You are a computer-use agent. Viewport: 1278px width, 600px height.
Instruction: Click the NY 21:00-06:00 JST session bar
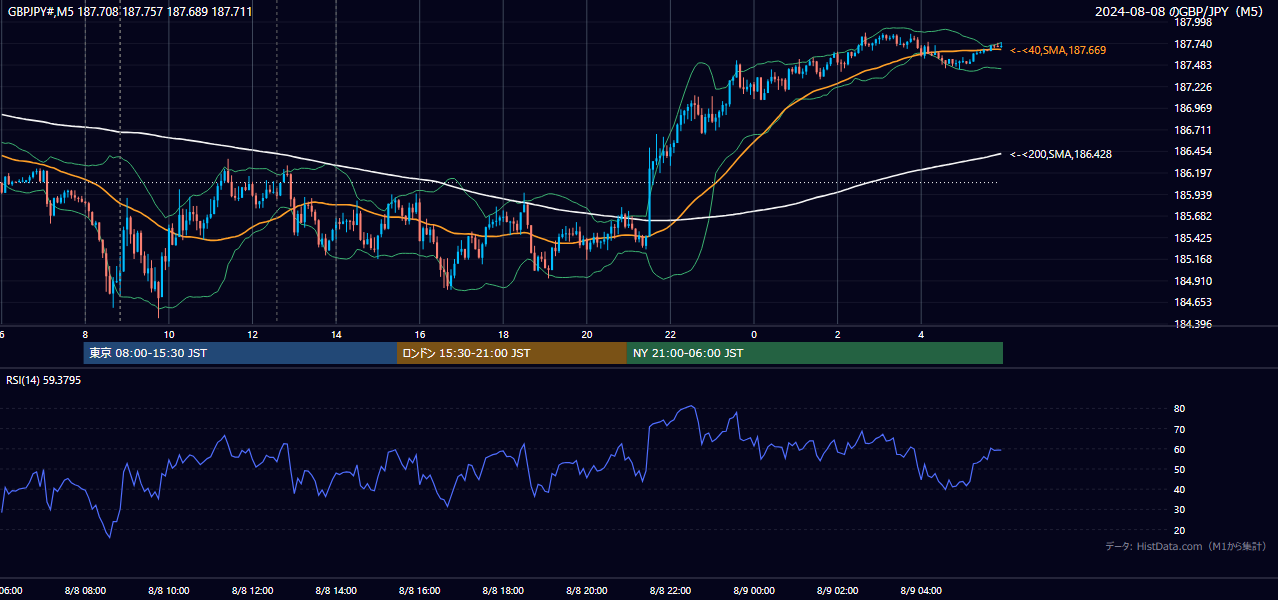coord(815,353)
